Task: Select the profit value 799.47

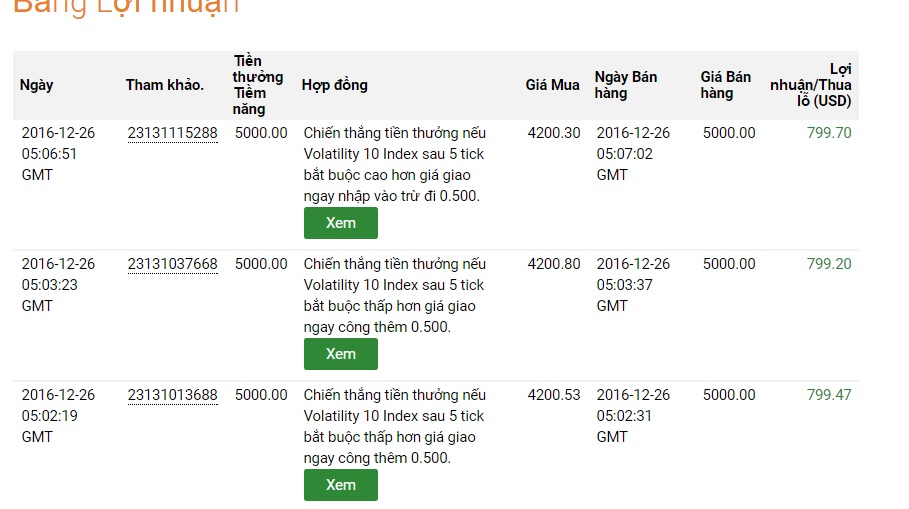Action: (829, 395)
